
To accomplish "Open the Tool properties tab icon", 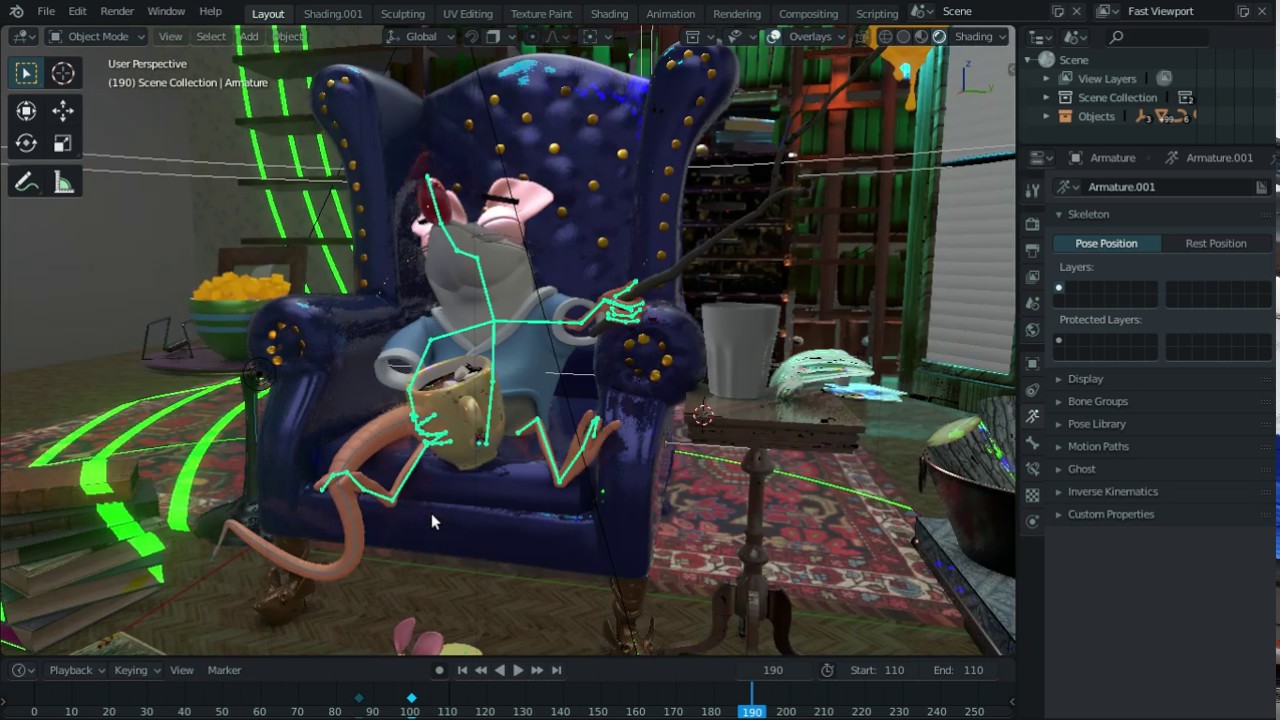I will [1033, 190].
